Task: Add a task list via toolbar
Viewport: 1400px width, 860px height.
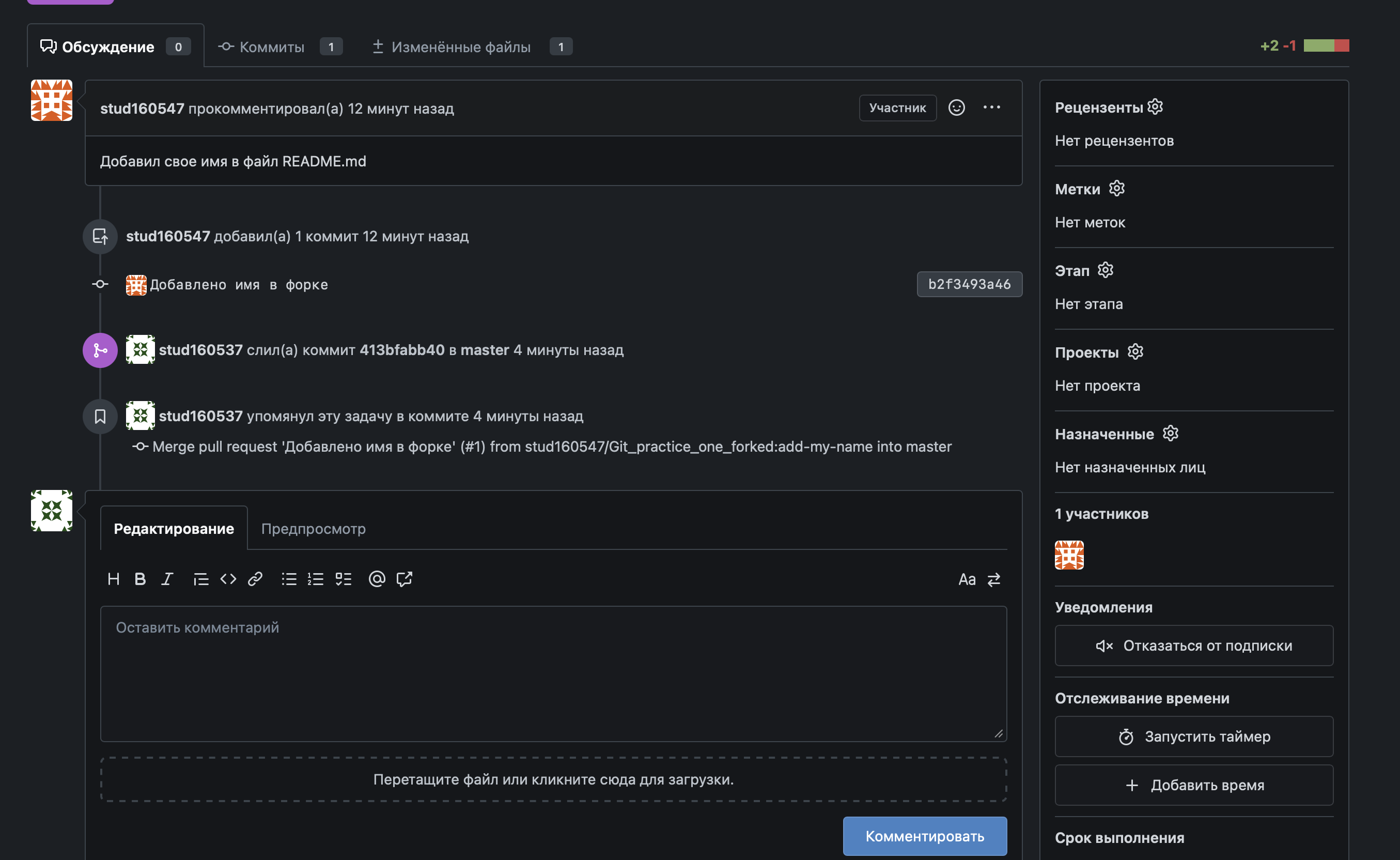Action: coord(344,579)
